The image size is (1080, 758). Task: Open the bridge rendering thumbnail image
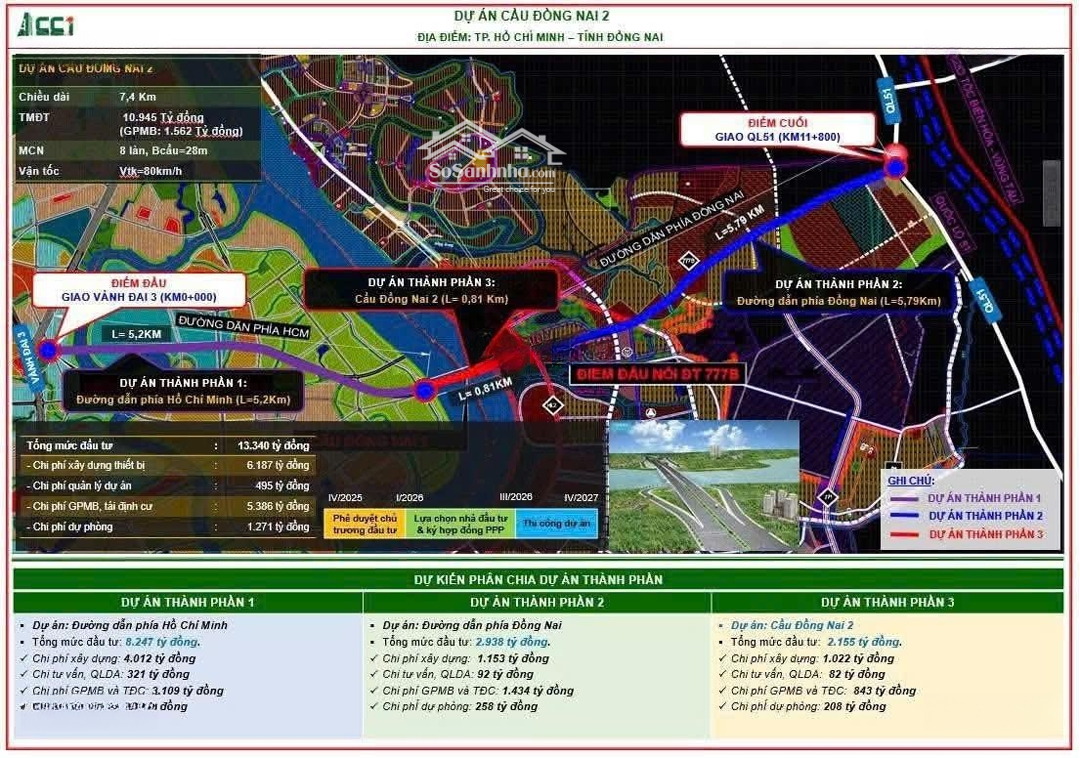click(x=703, y=484)
